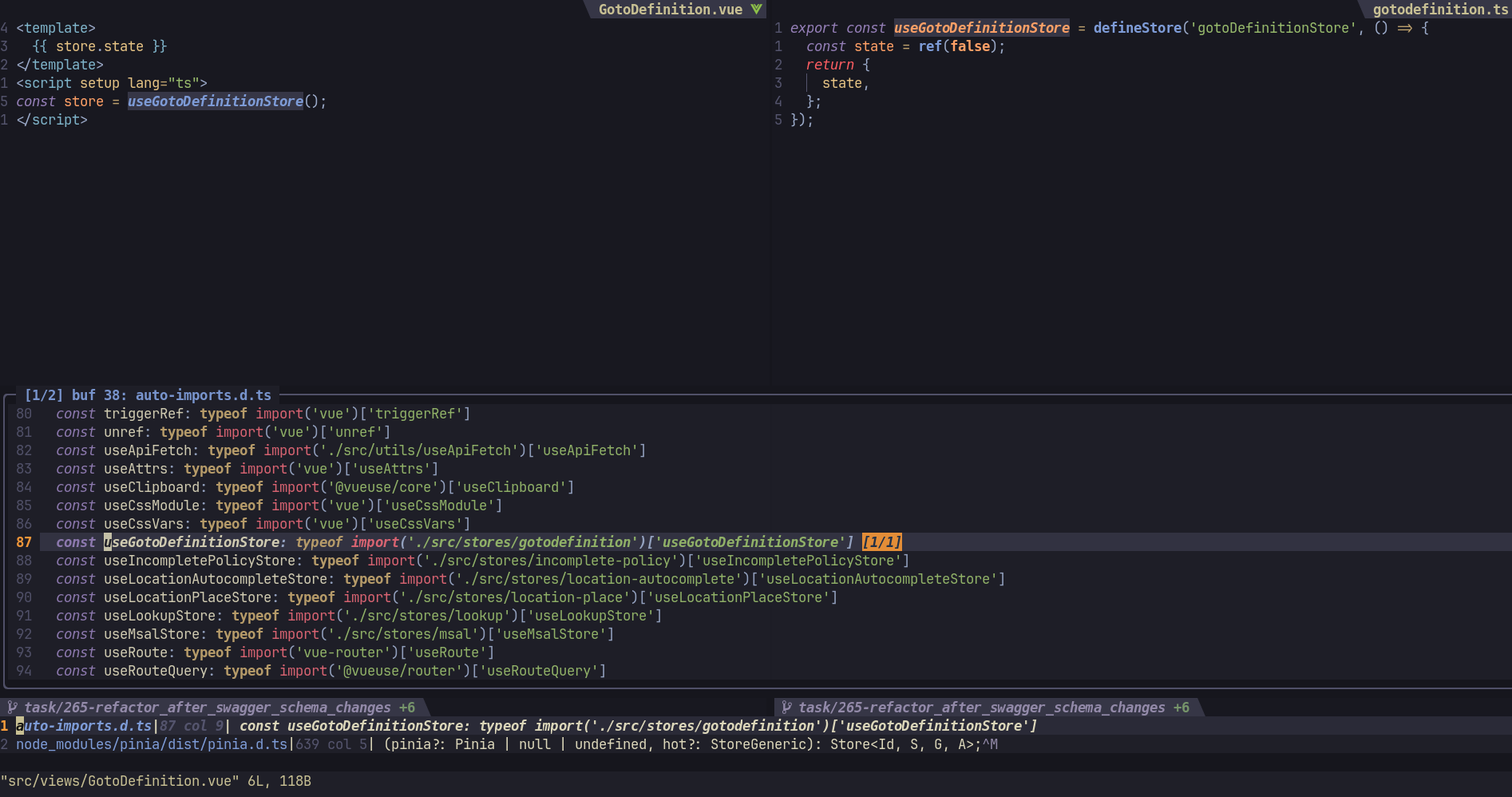
Task: Click '639 col 5' position in quickfix list
Action: [x=331, y=744]
